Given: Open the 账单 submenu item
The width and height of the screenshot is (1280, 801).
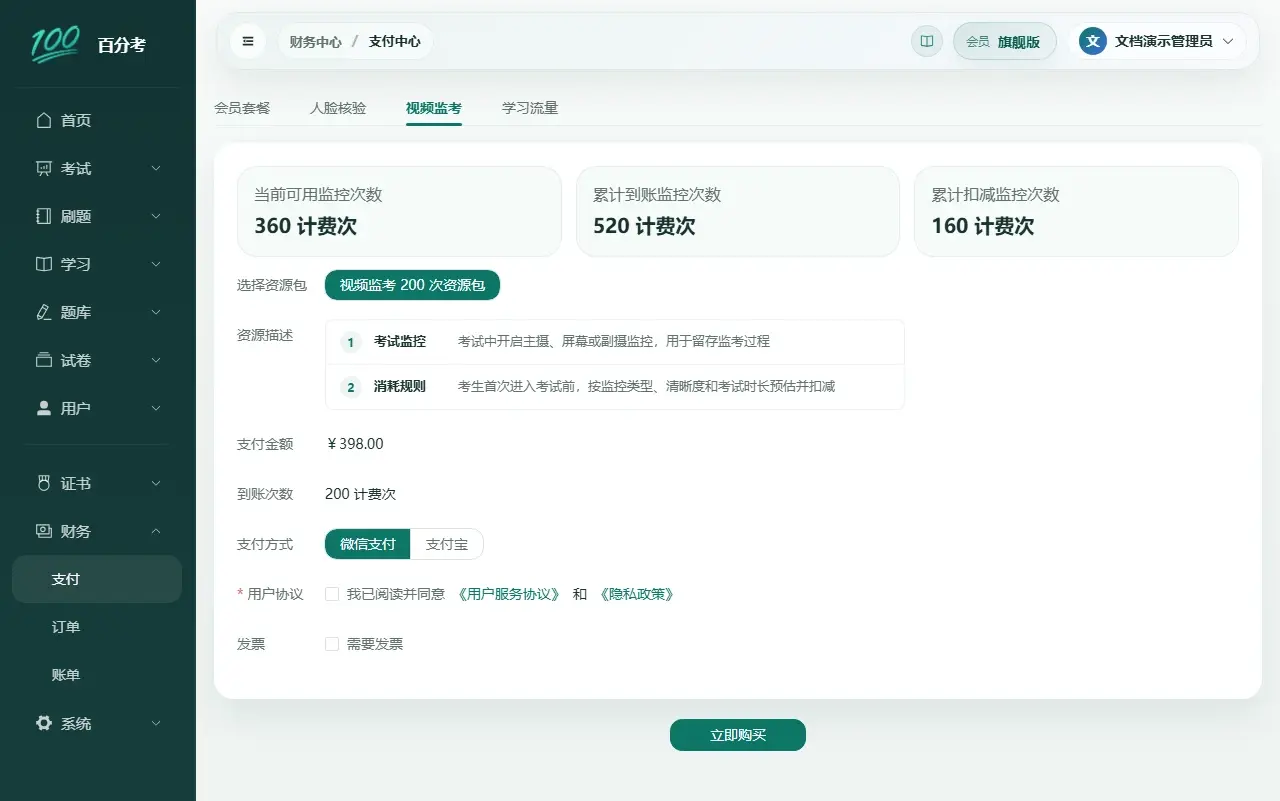Looking at the screenshot, I should tap(97, 675).
